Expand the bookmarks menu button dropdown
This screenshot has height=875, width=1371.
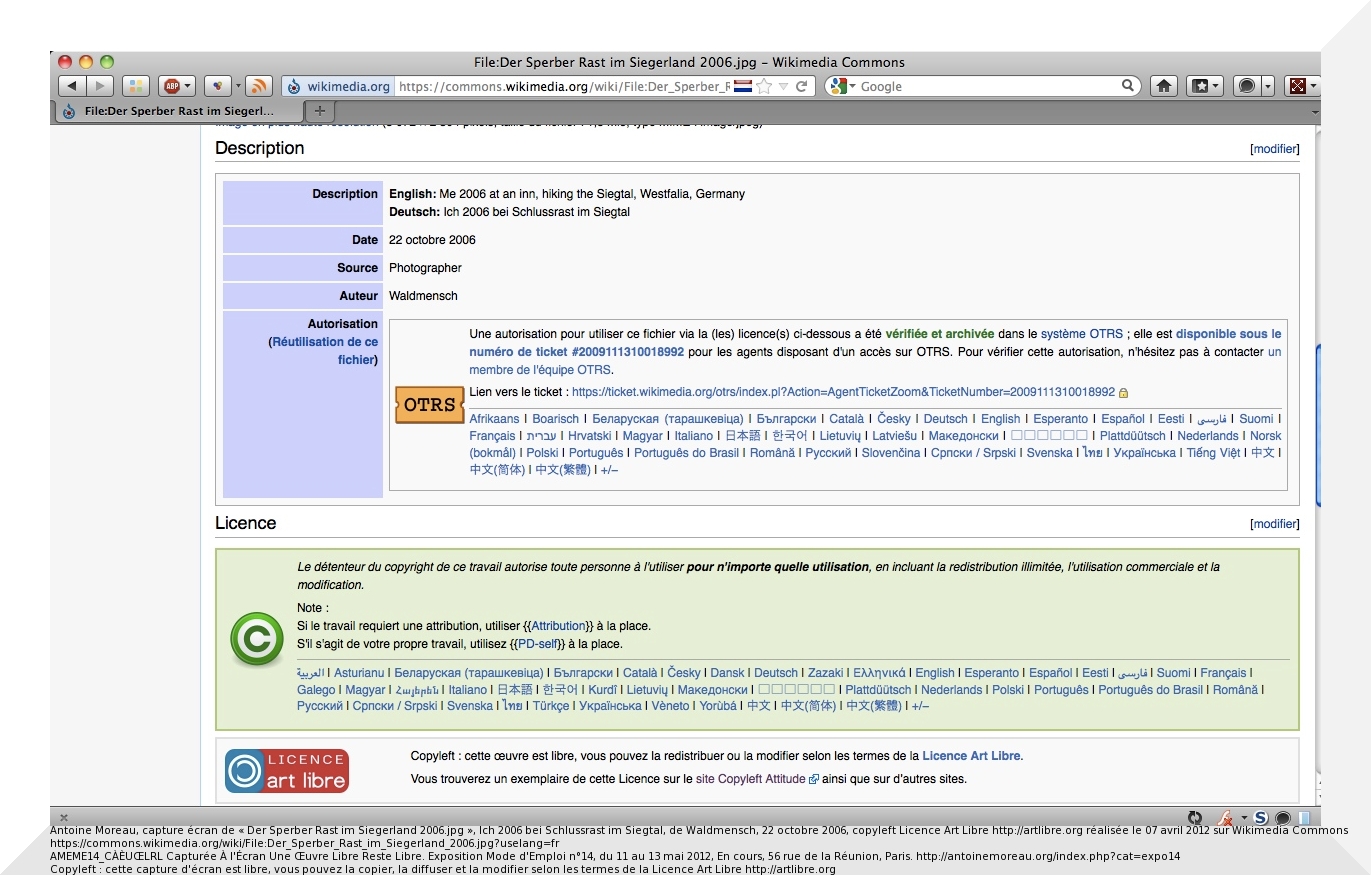[x=1217, y=86]
